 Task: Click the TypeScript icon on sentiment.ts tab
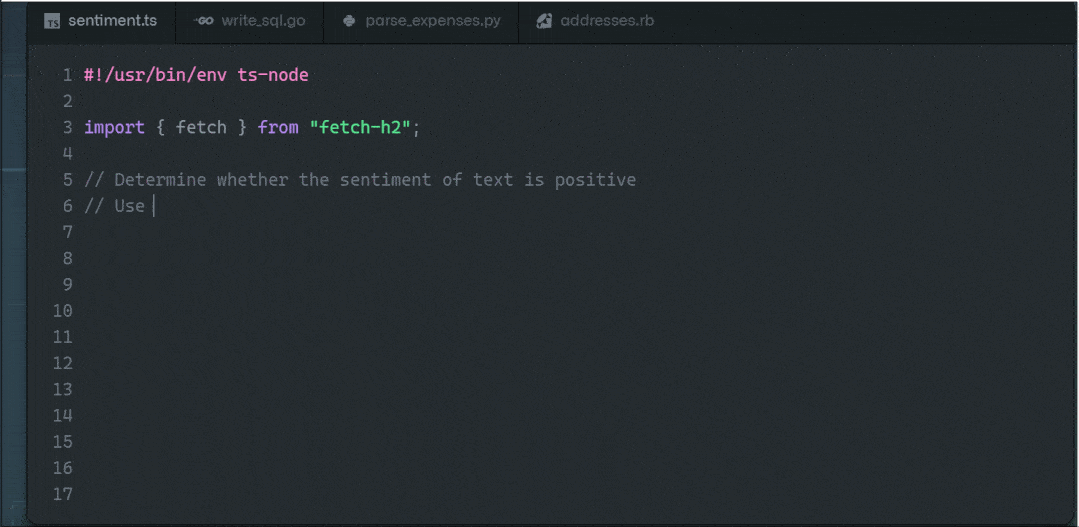52,21
